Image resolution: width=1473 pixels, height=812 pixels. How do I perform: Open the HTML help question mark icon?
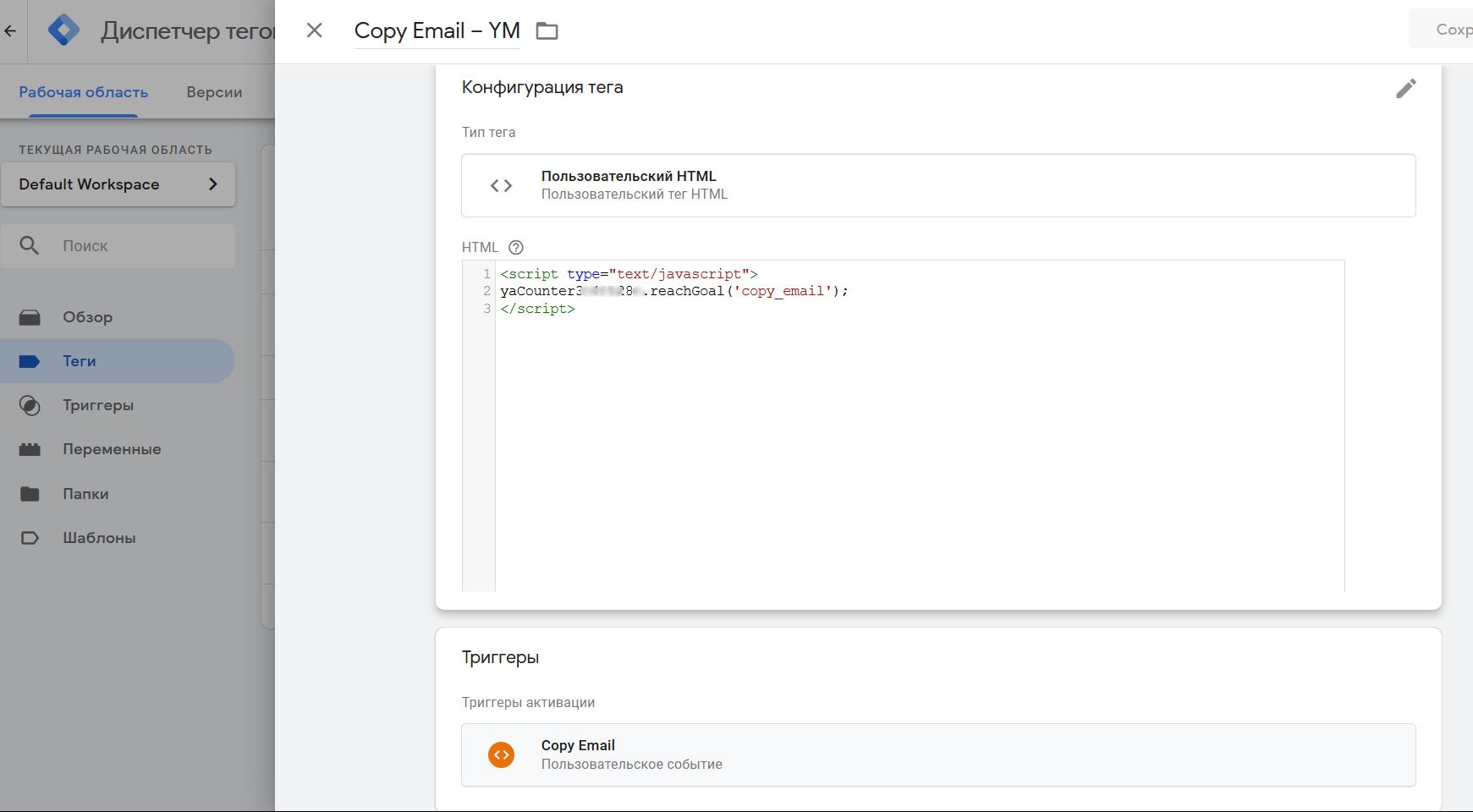(x=516, y=247)
